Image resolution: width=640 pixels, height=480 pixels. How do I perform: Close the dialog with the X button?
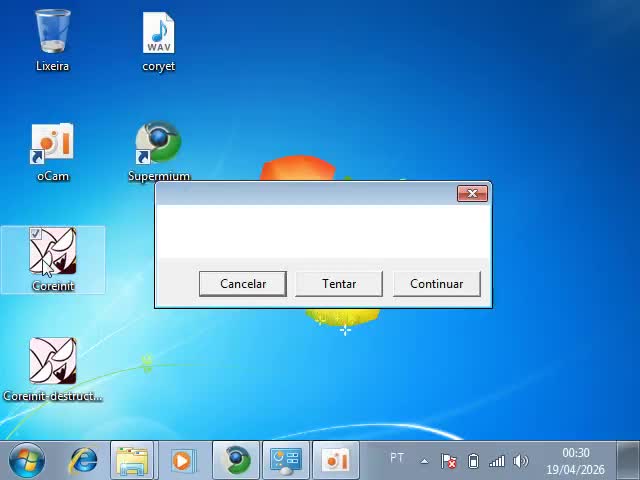[472, 193]
